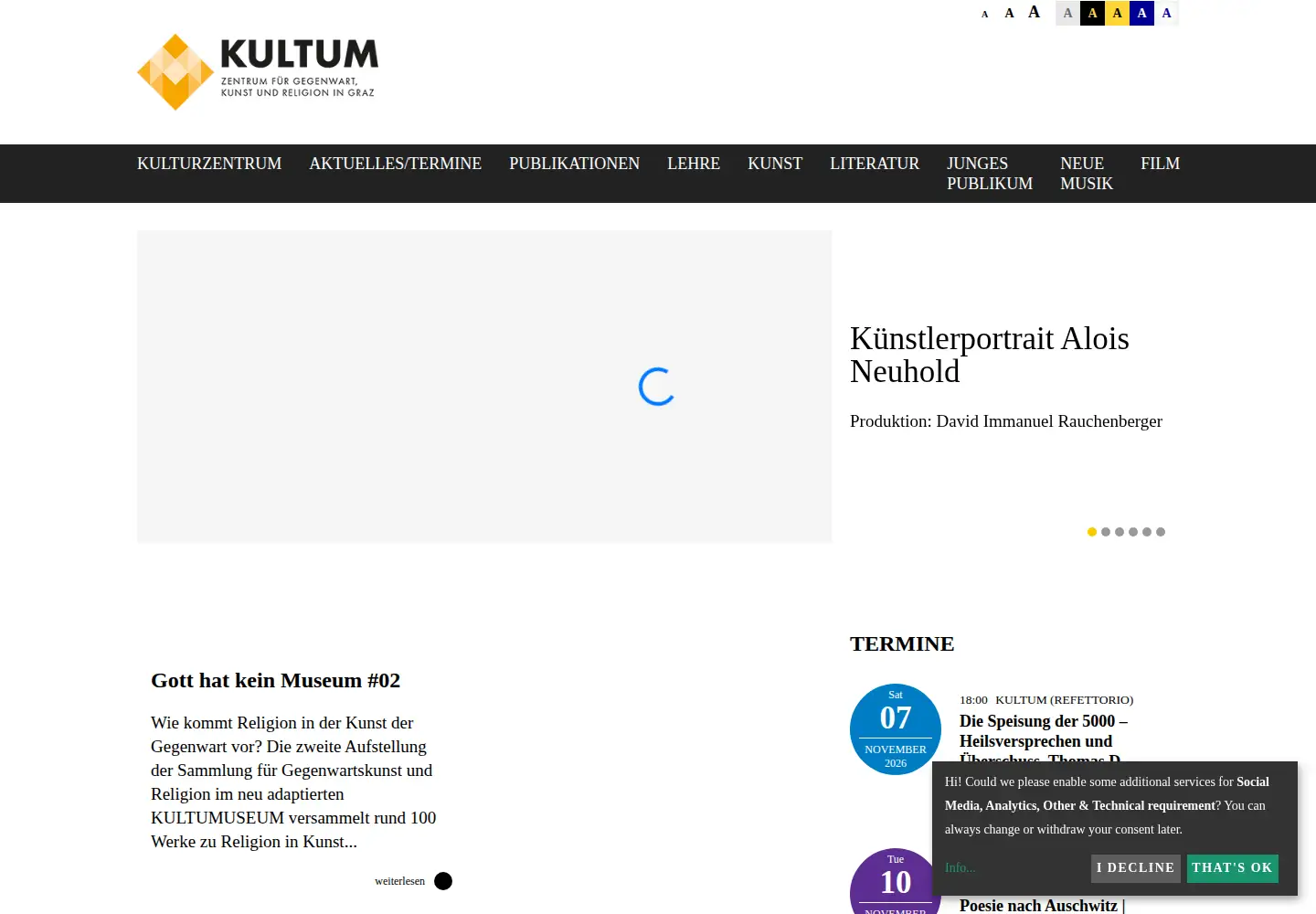Screen dimensions: 1316x914
Task: Select first (yellow) slider dot
Action: [1092, 532]
